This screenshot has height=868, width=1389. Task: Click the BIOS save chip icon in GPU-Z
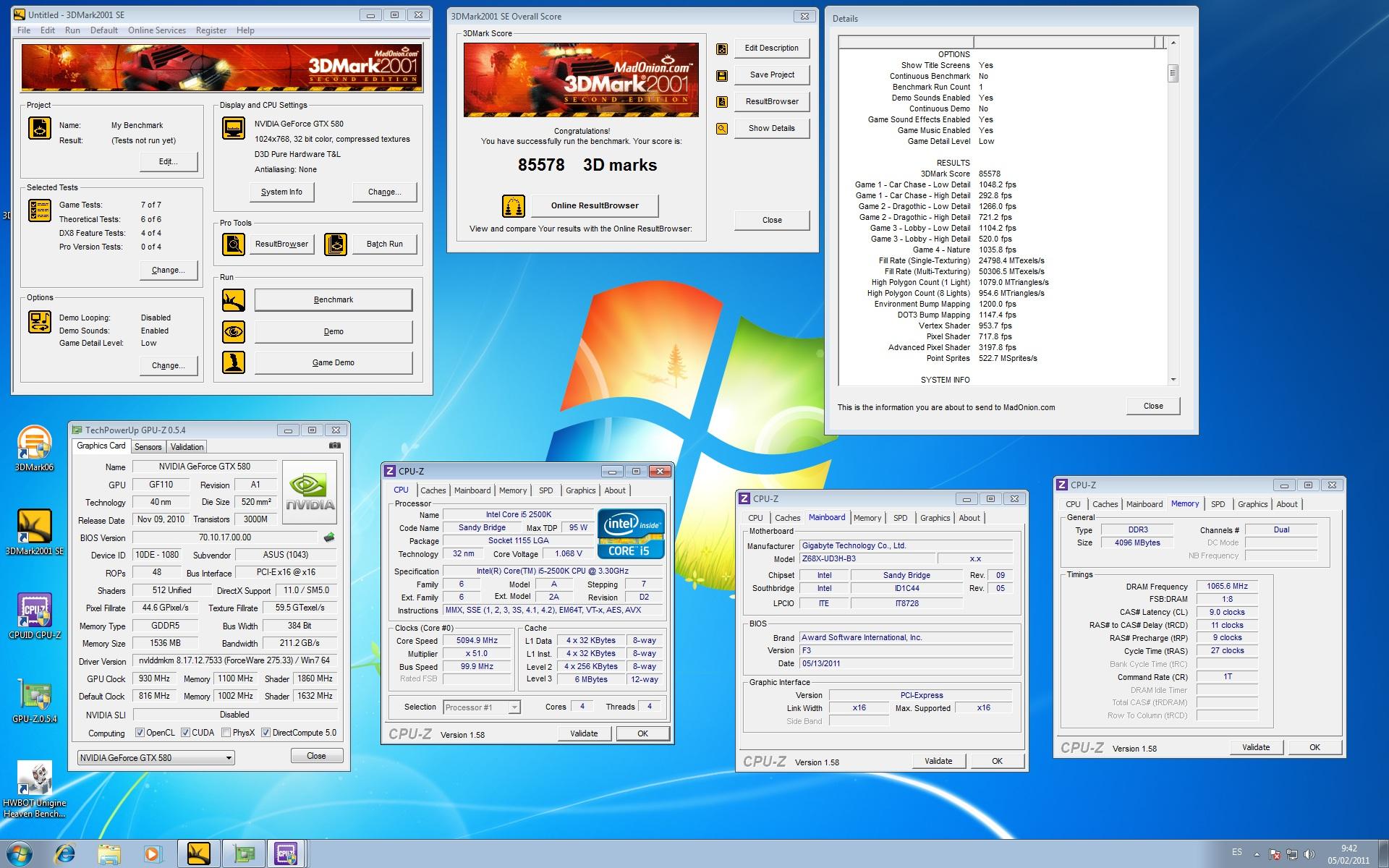tap(329, 537)
